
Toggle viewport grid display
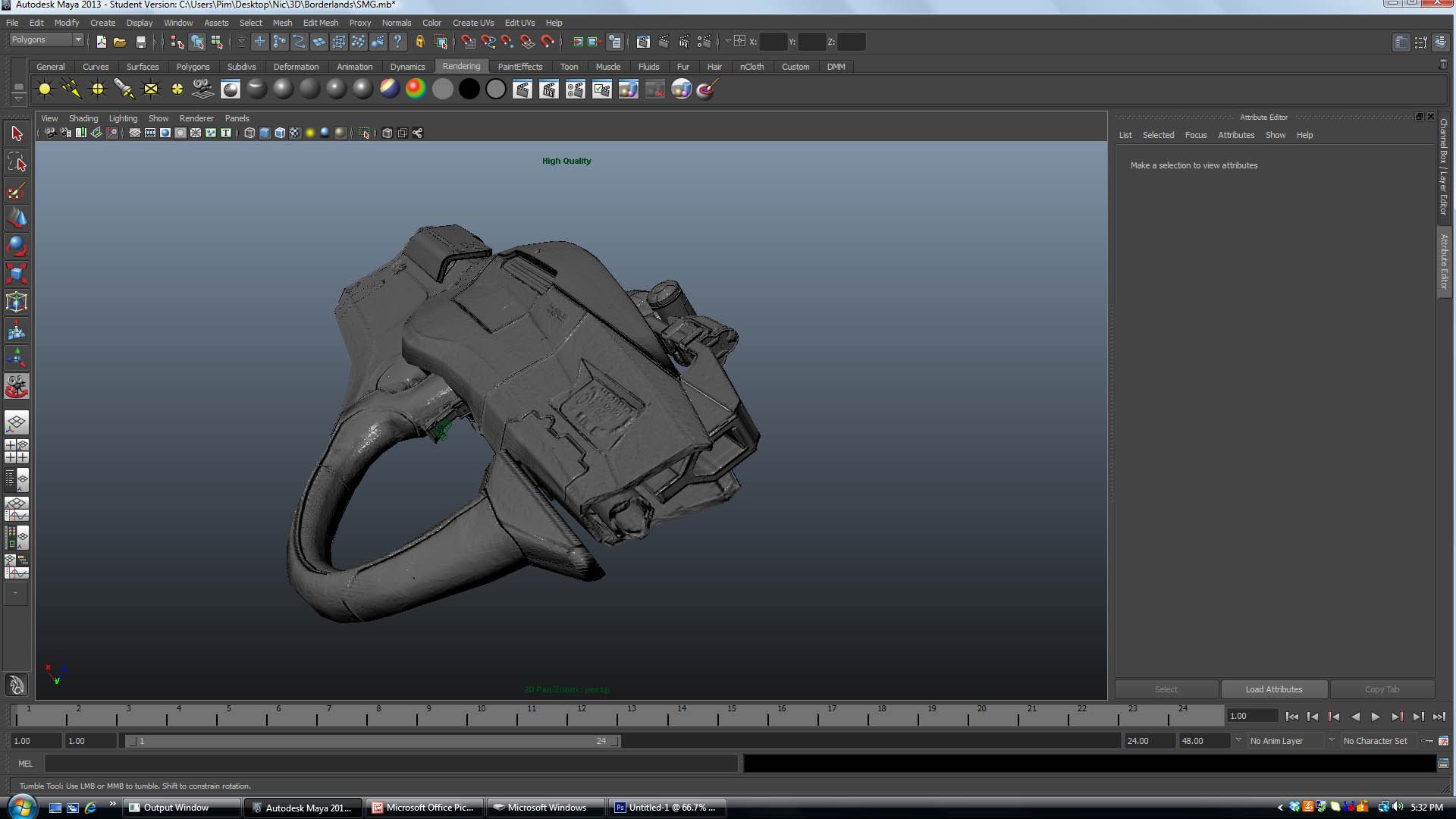click(135, 133)
